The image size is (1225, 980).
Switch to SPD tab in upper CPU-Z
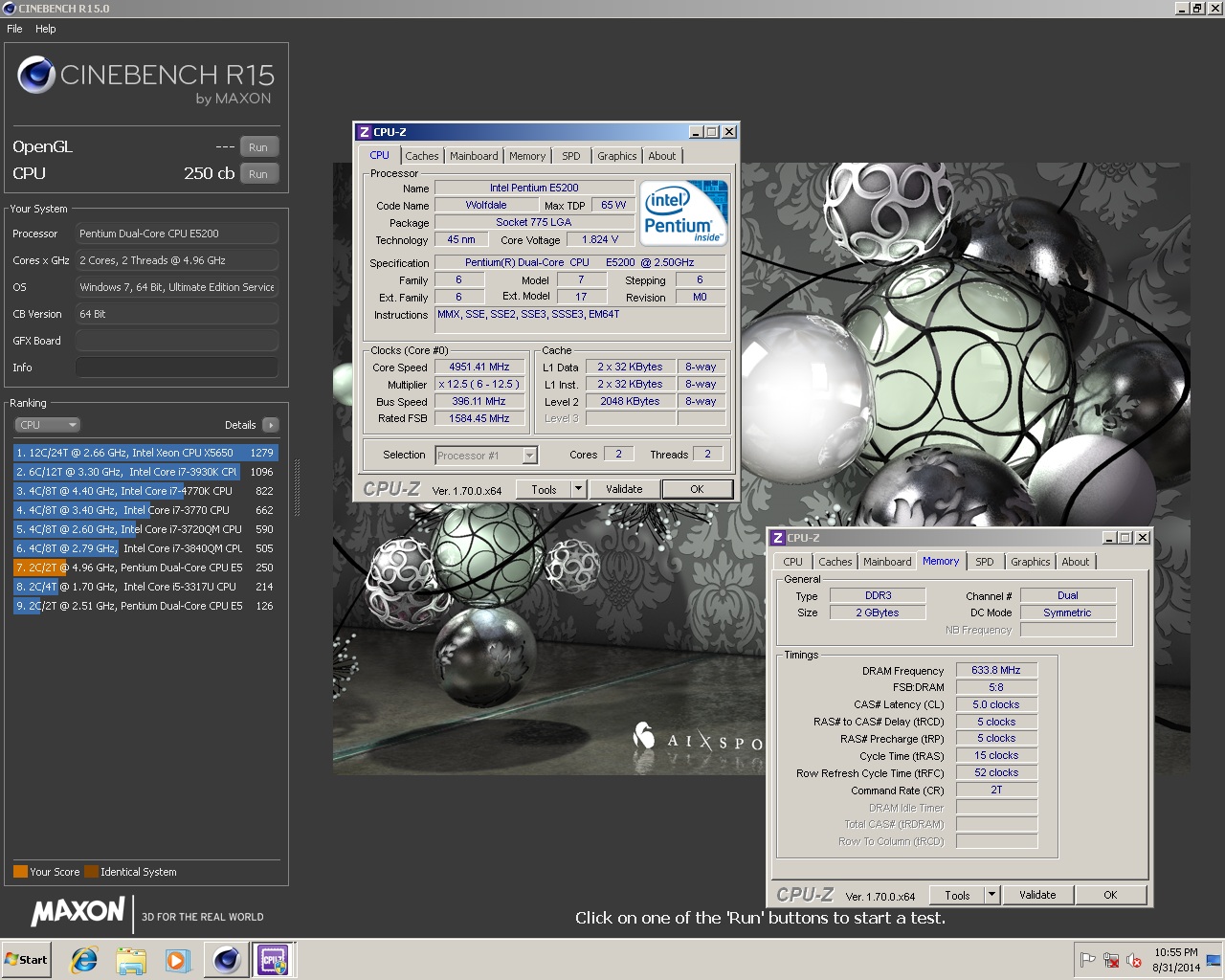pyautogui.click(x=571, y=156)
